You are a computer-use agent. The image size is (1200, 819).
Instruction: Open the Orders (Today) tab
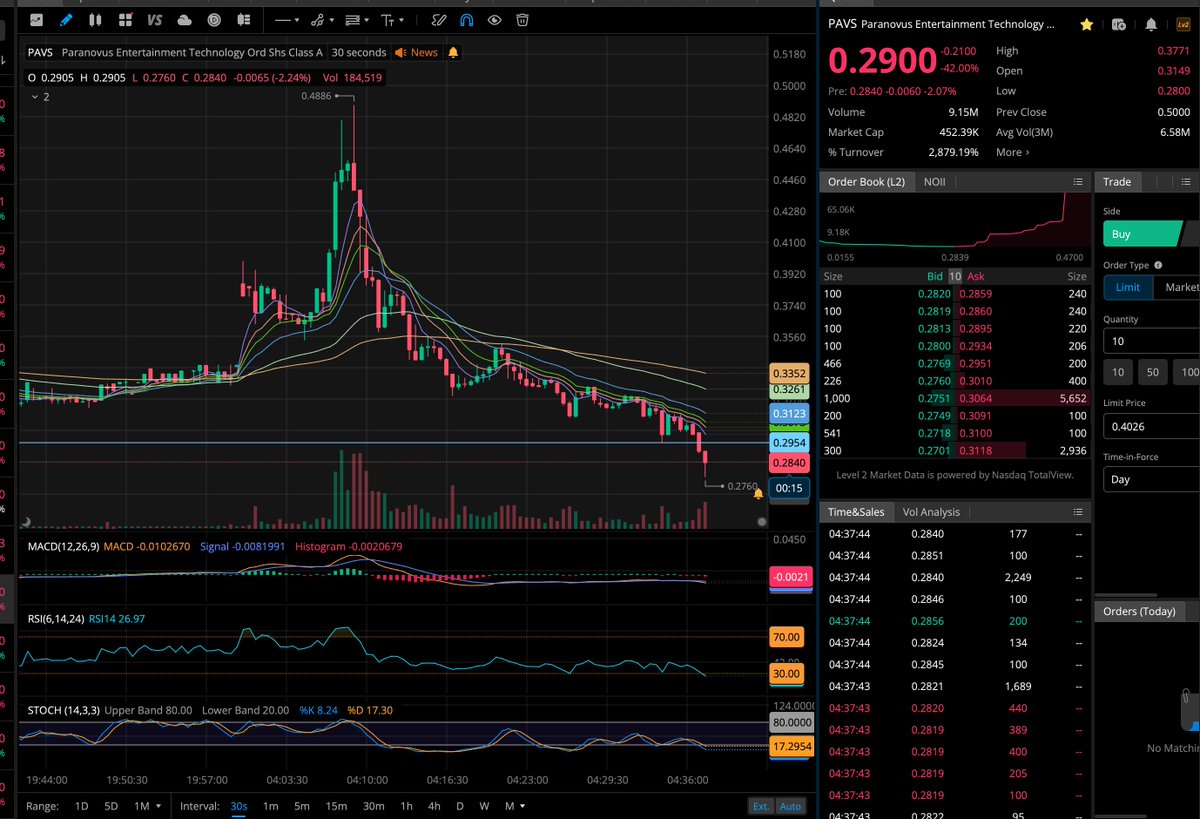point(1138,611)
